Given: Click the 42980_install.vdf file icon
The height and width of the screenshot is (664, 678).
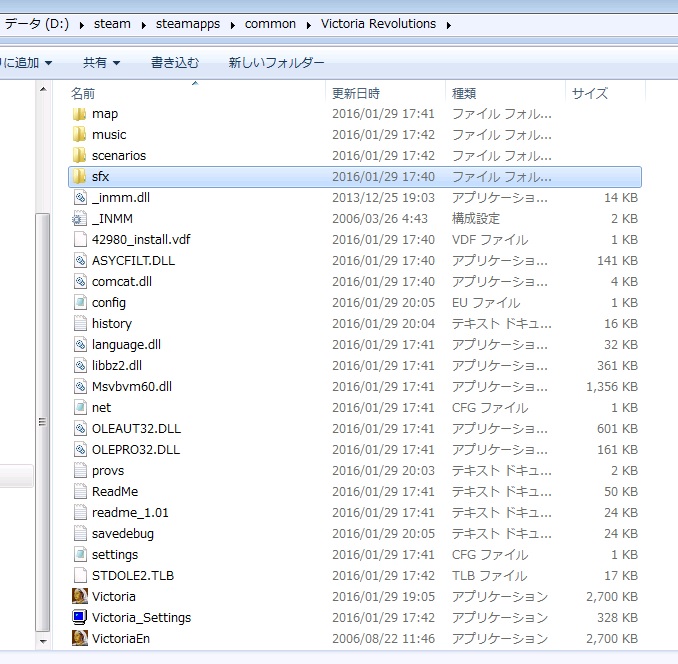Looking at the screenshot, I should pyautogui.click(x=80, y=239).
